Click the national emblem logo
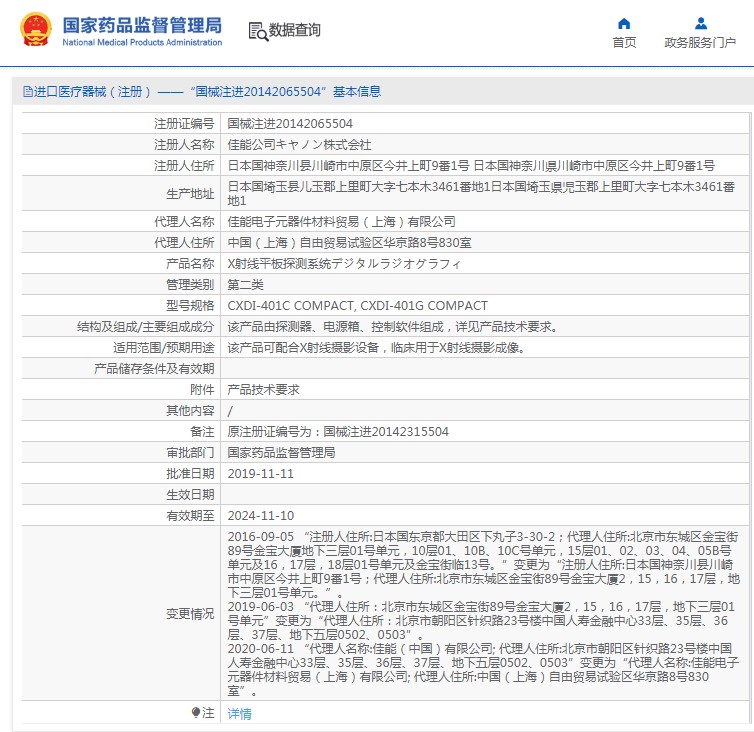The image size is (754, 732). pos(36,30)
